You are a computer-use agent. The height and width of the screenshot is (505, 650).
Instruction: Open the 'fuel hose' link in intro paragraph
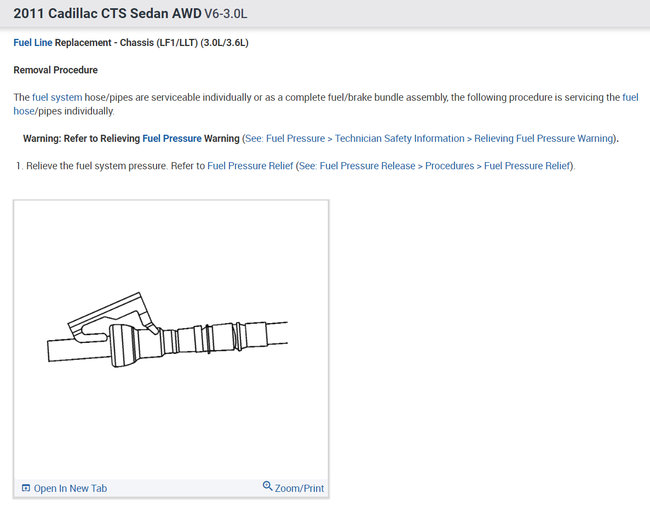click(x=631, y=97)
